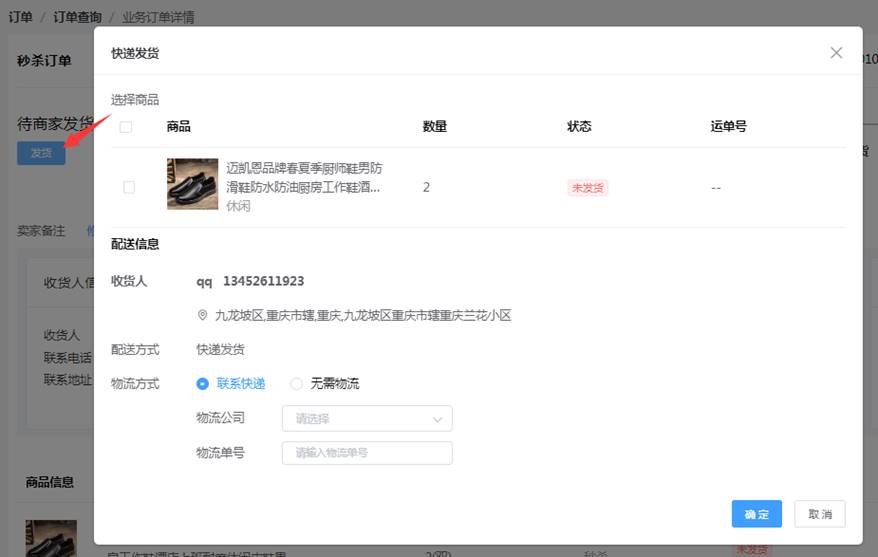Choose the 无需物流 radio option

[296, 383]
